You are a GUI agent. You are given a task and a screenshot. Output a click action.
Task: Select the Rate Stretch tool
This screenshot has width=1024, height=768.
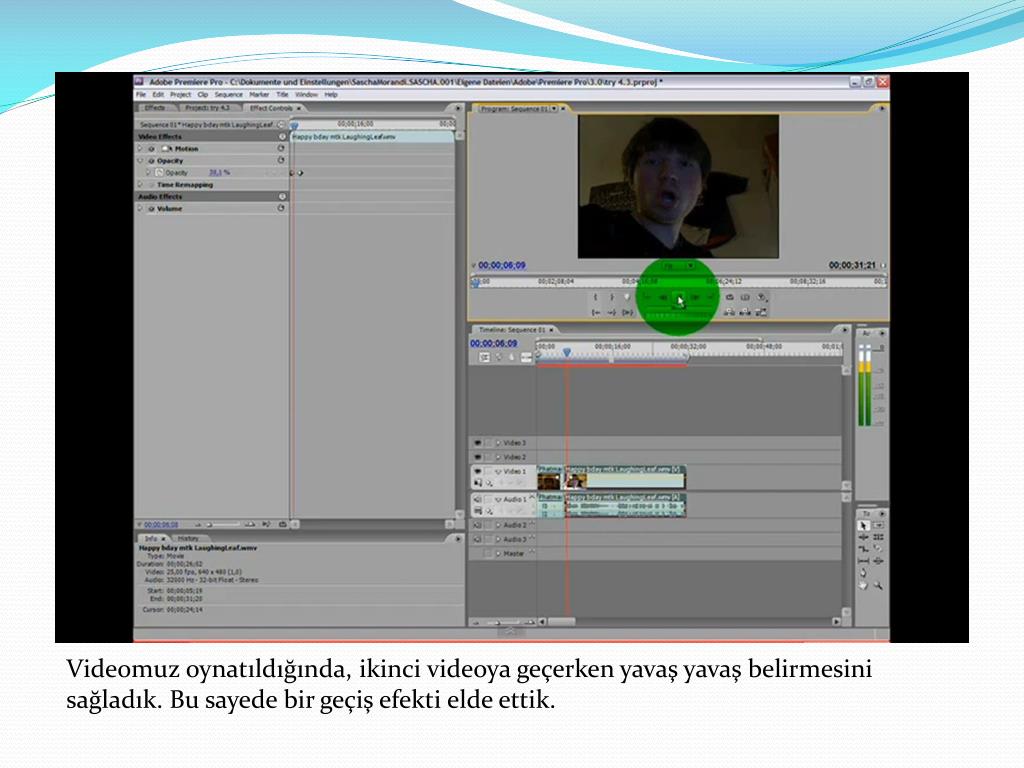pos(863,549)
